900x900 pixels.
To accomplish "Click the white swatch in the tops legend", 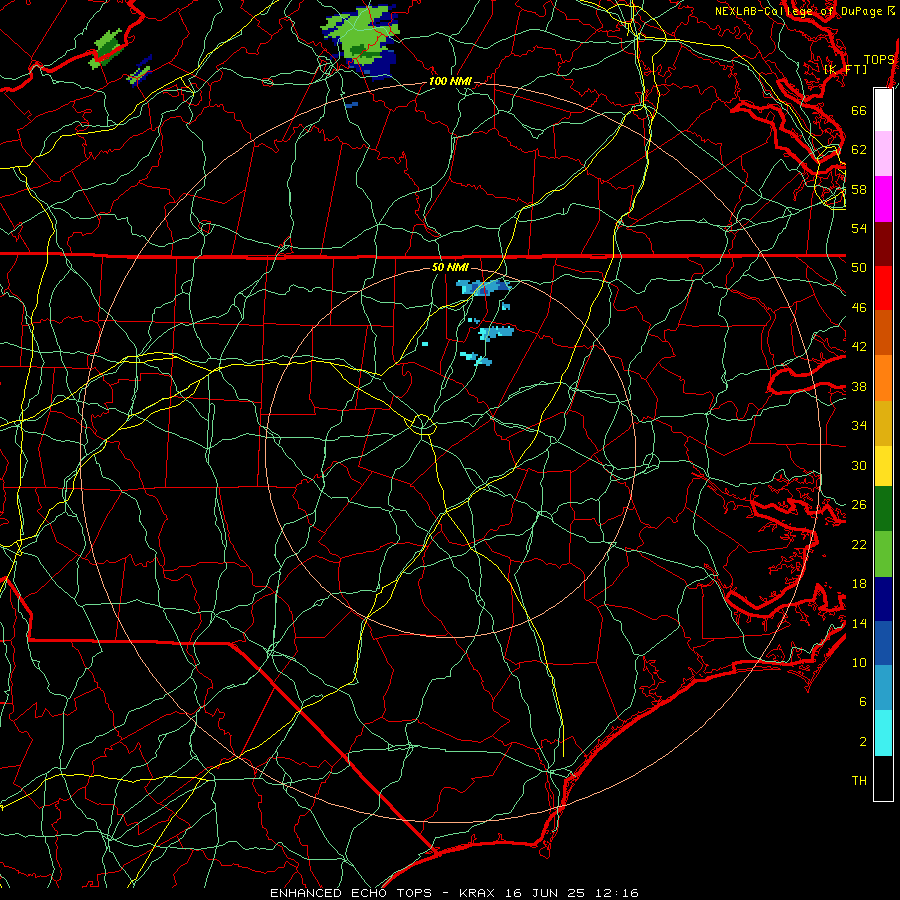I will click(883, 110).
